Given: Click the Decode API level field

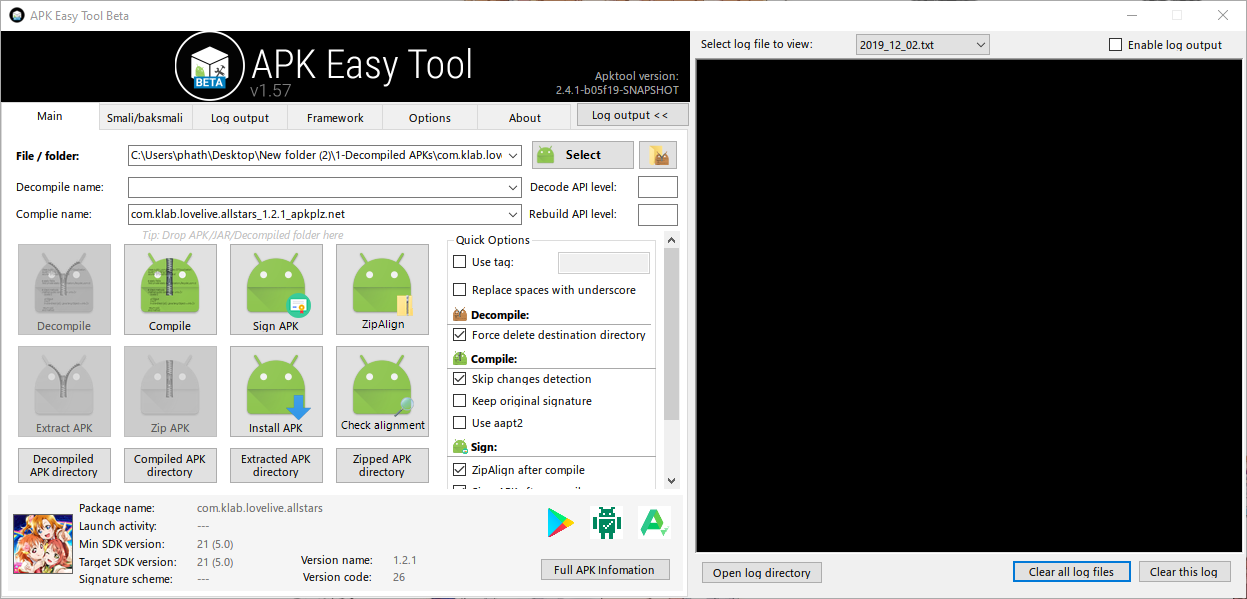Looking at the screenshot, I should point(657,187).
